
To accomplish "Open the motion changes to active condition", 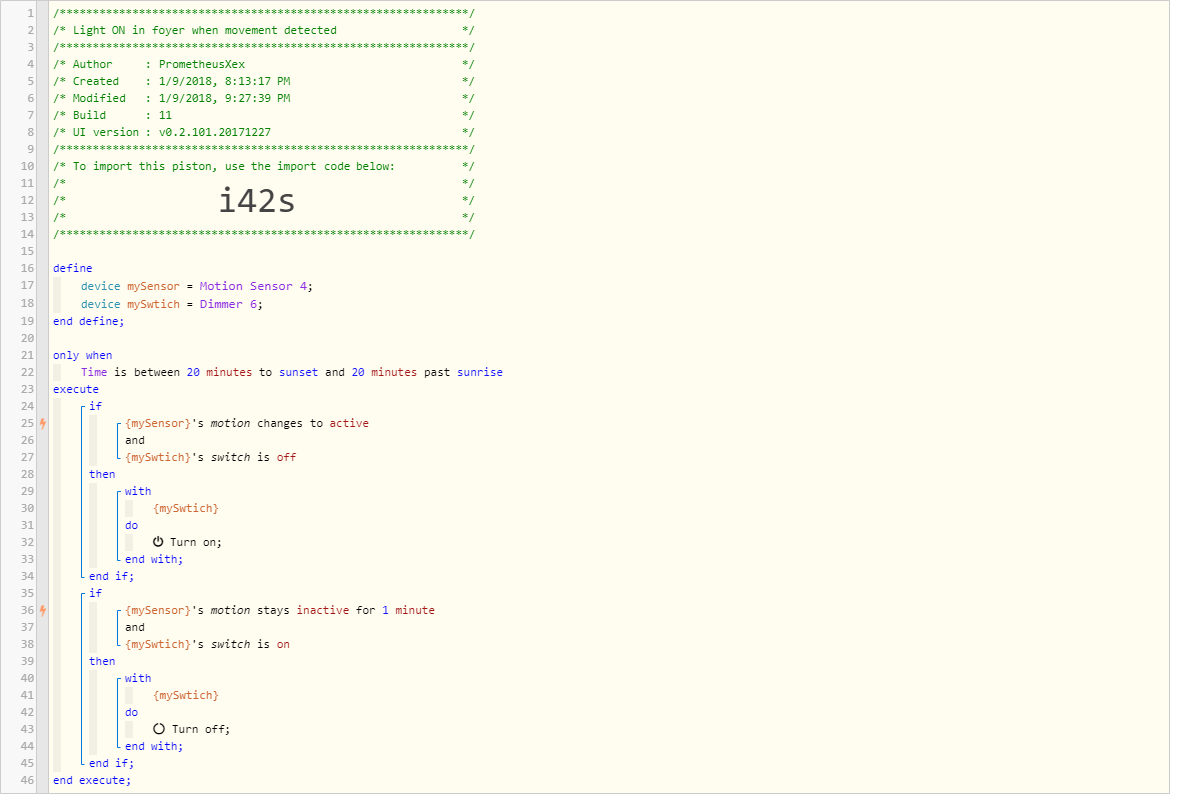I will (x=247, y=424).
